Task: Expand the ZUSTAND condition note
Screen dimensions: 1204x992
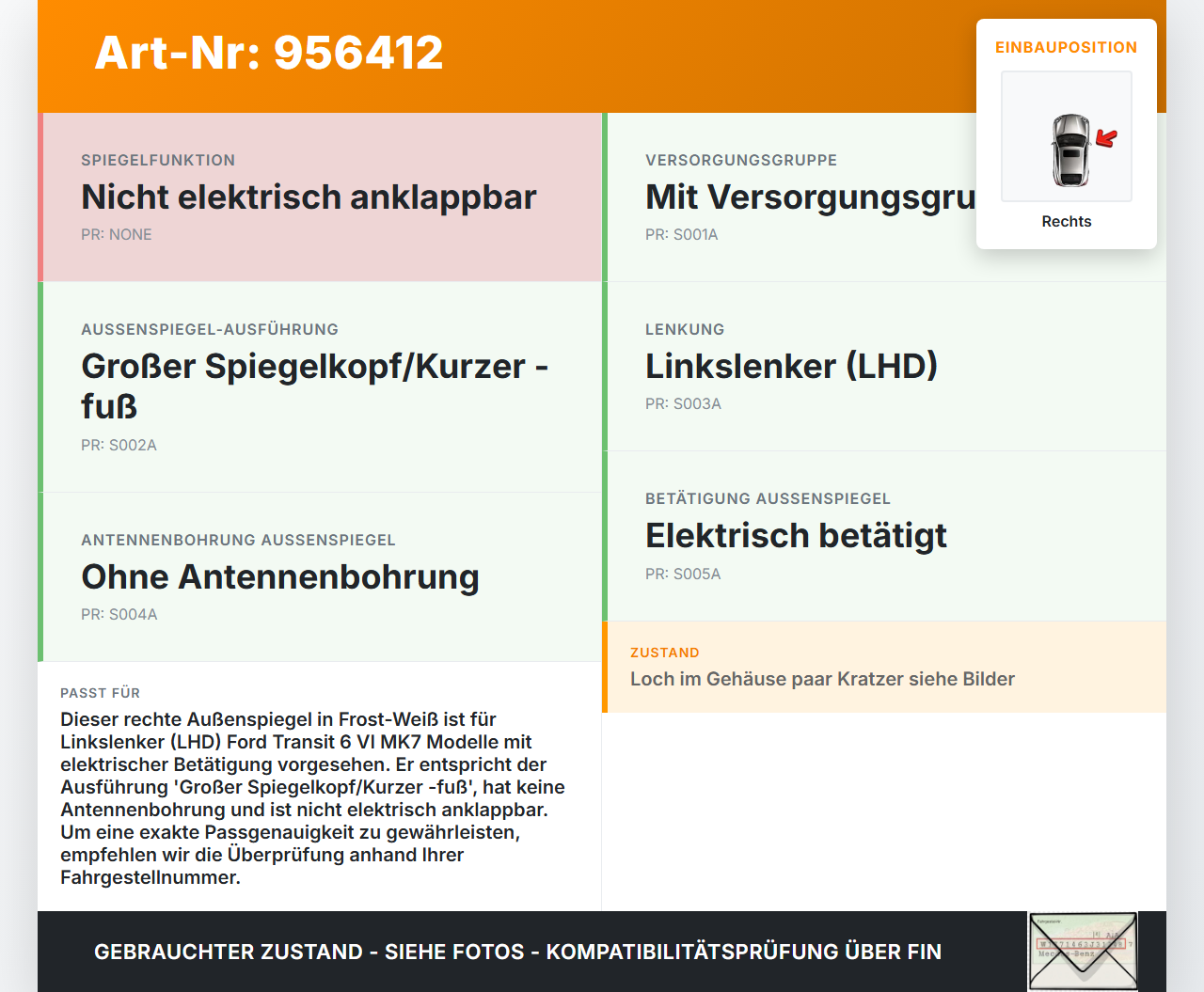Action: pos(822,679)
